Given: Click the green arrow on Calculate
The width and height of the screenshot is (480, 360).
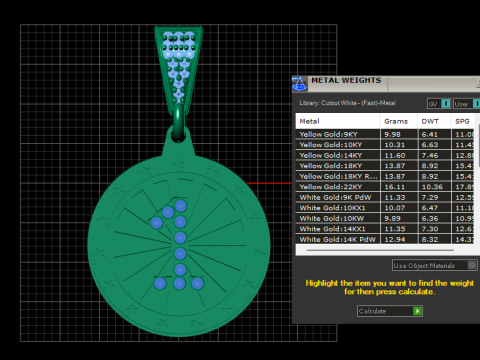Looking at the screenshot, I should pos(417,311).
